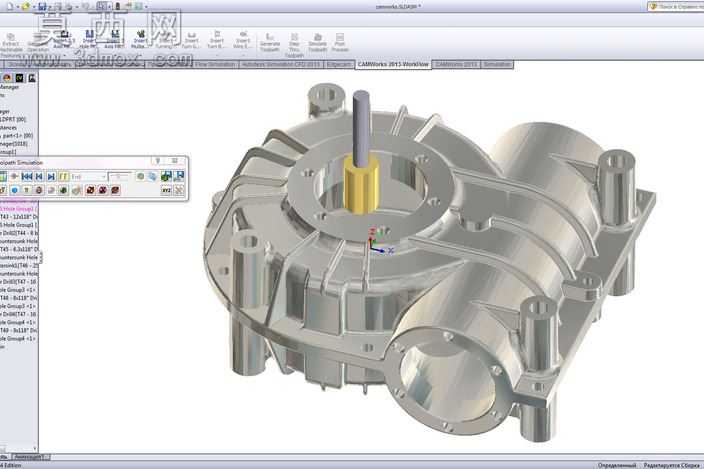Open the Simulation tab
The image size is (704, 469).
pyautogui.click(x=497, y=65)
